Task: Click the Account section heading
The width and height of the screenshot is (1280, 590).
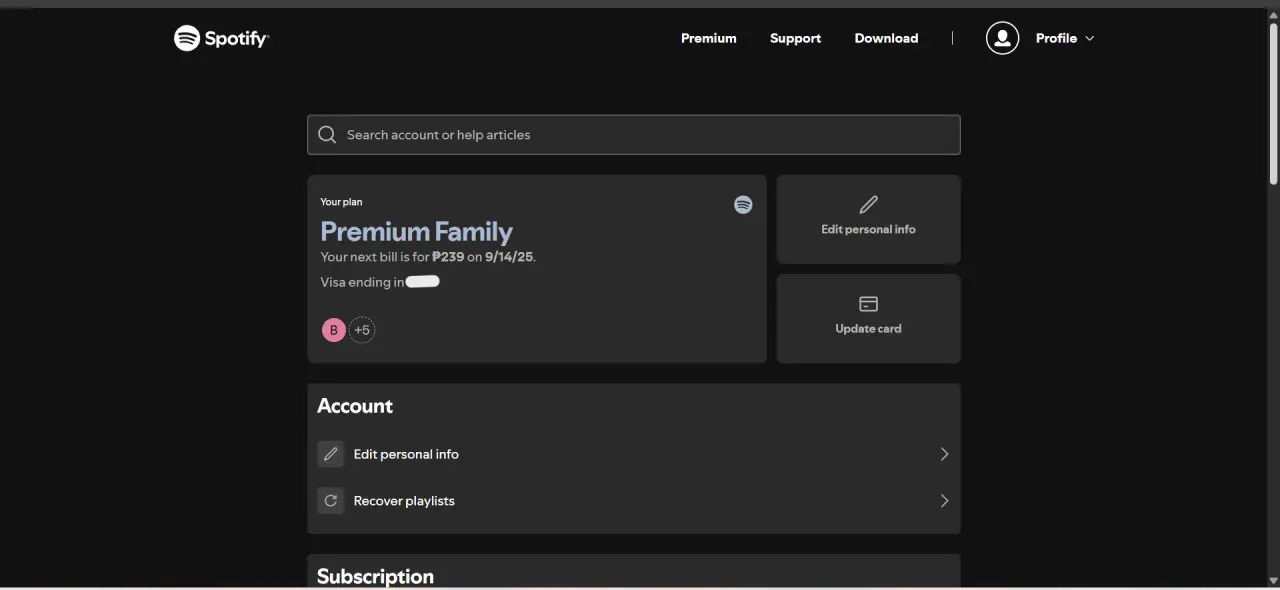Action: (355, 406)
